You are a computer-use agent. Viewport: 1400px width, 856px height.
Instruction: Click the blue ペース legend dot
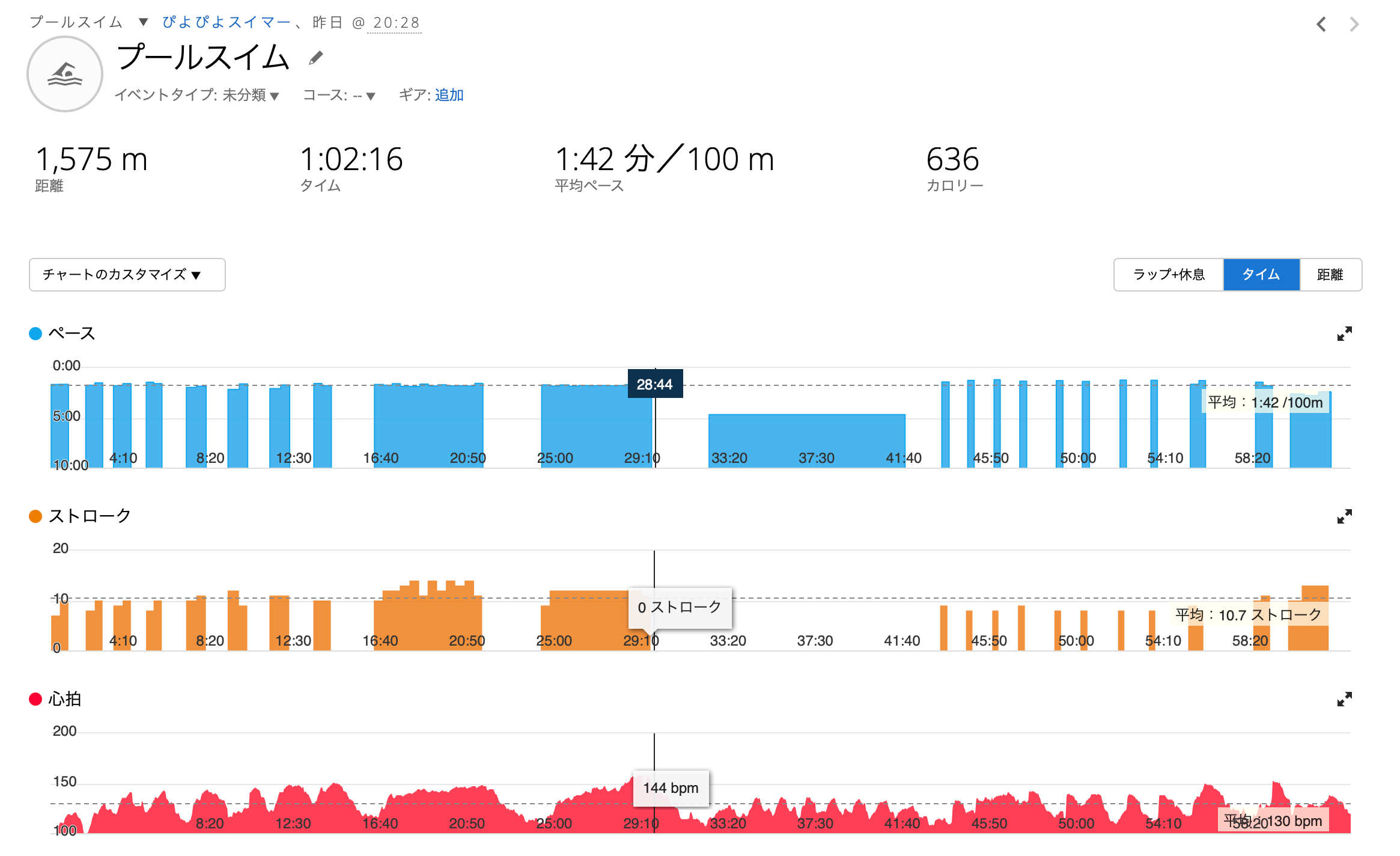(x=35, y=334)
